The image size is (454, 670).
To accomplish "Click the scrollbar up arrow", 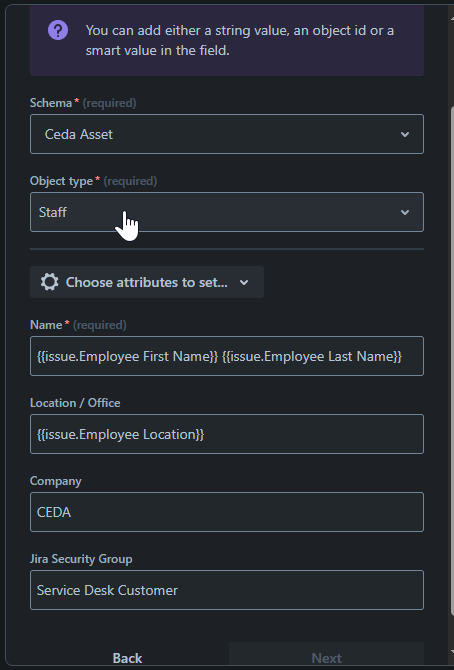I will [451, 18].
